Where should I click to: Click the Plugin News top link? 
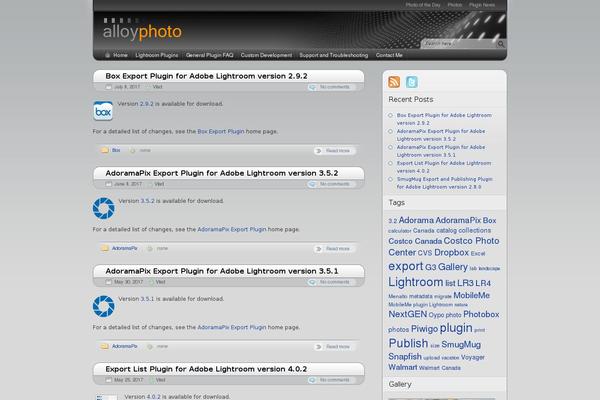point(482,5)
